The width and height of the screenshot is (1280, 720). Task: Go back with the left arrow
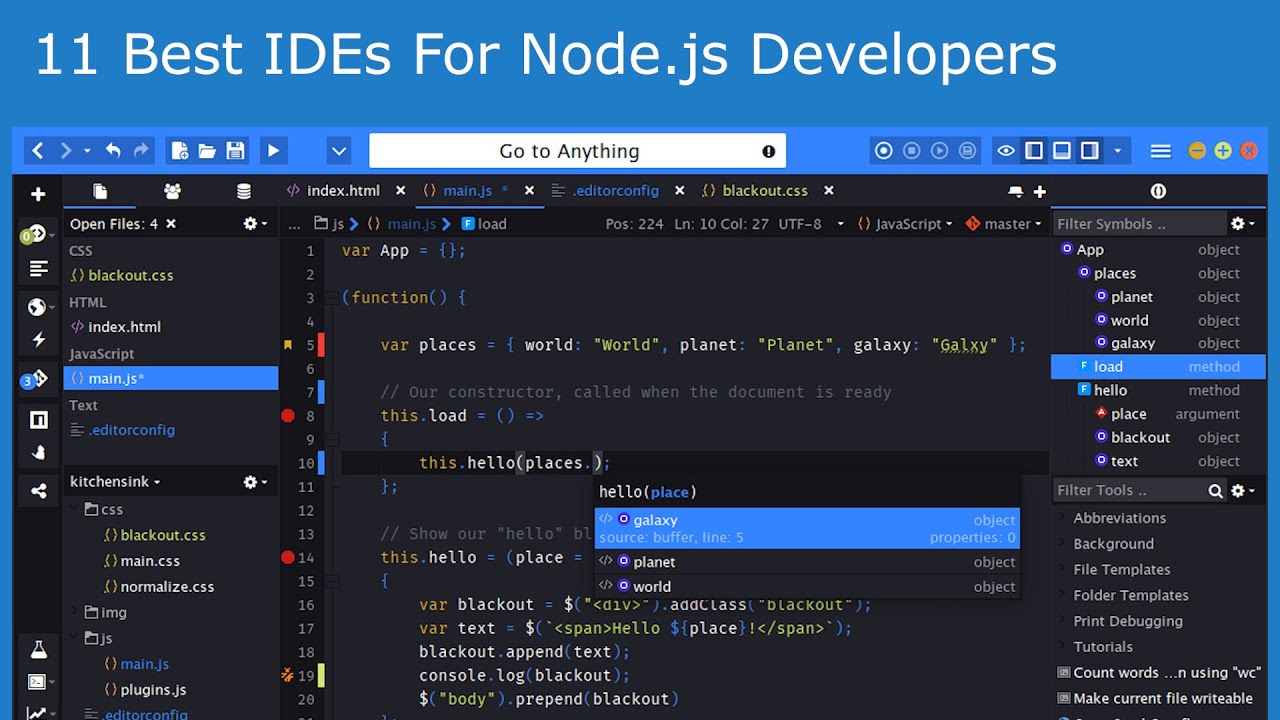(x=38, y=151)
